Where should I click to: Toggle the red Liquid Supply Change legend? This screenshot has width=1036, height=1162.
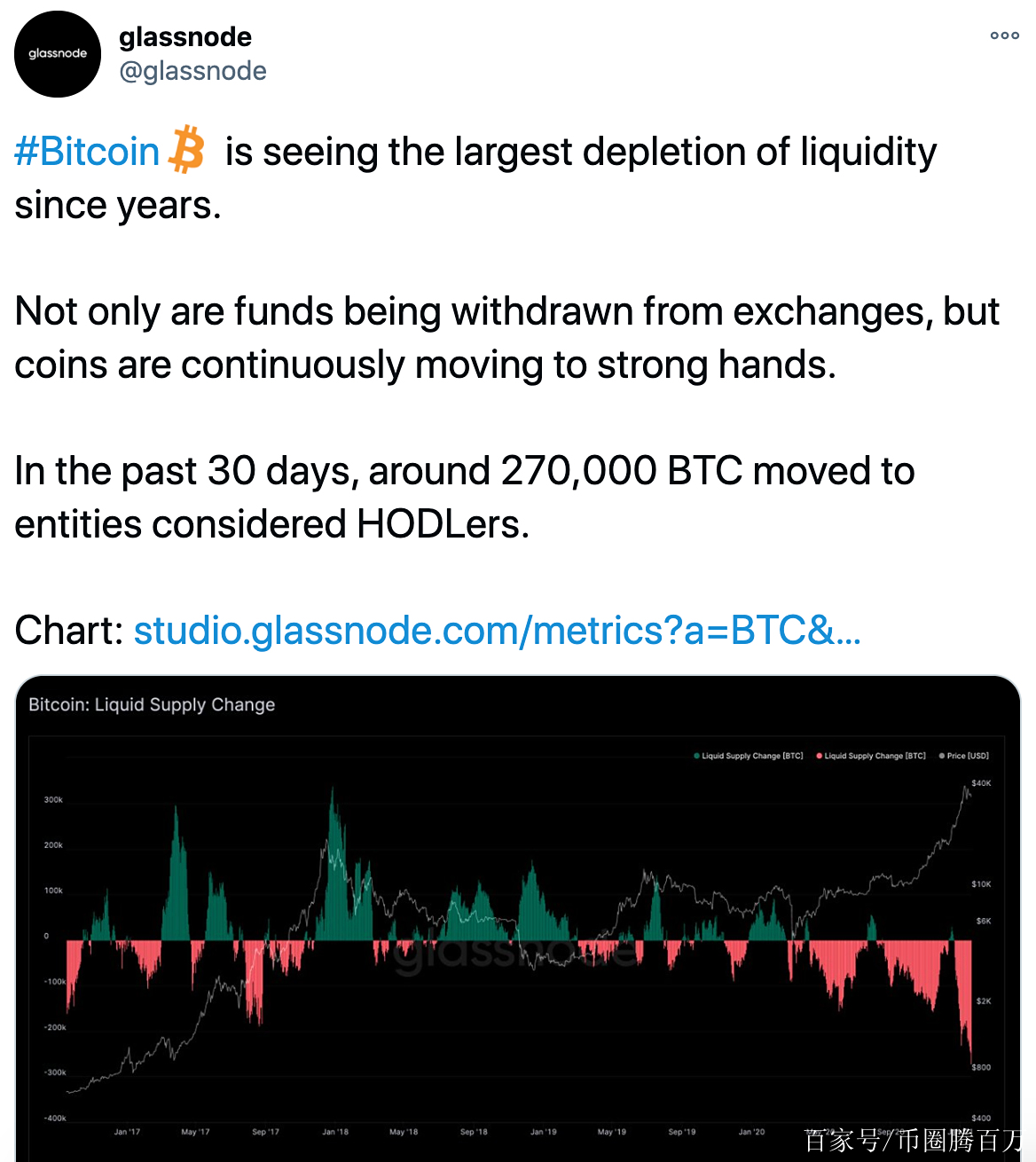click(871, 756)
